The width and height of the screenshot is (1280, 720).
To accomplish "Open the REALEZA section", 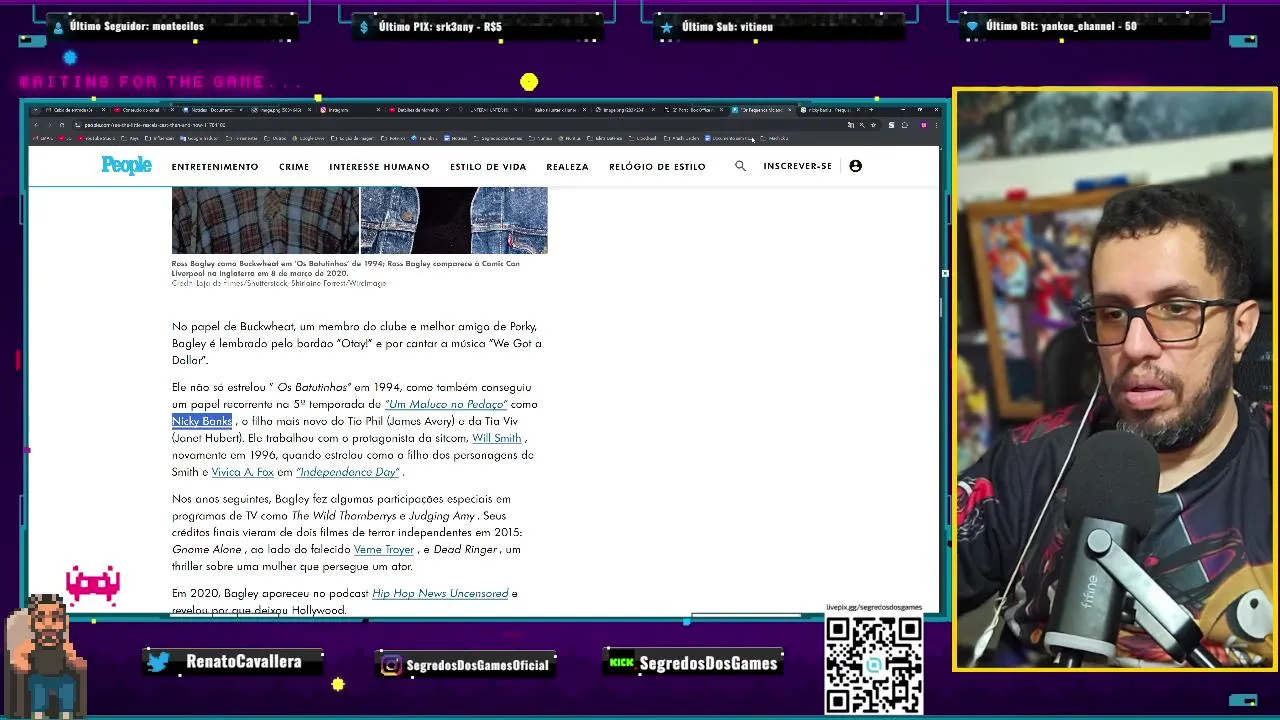I will click(567, 167).
